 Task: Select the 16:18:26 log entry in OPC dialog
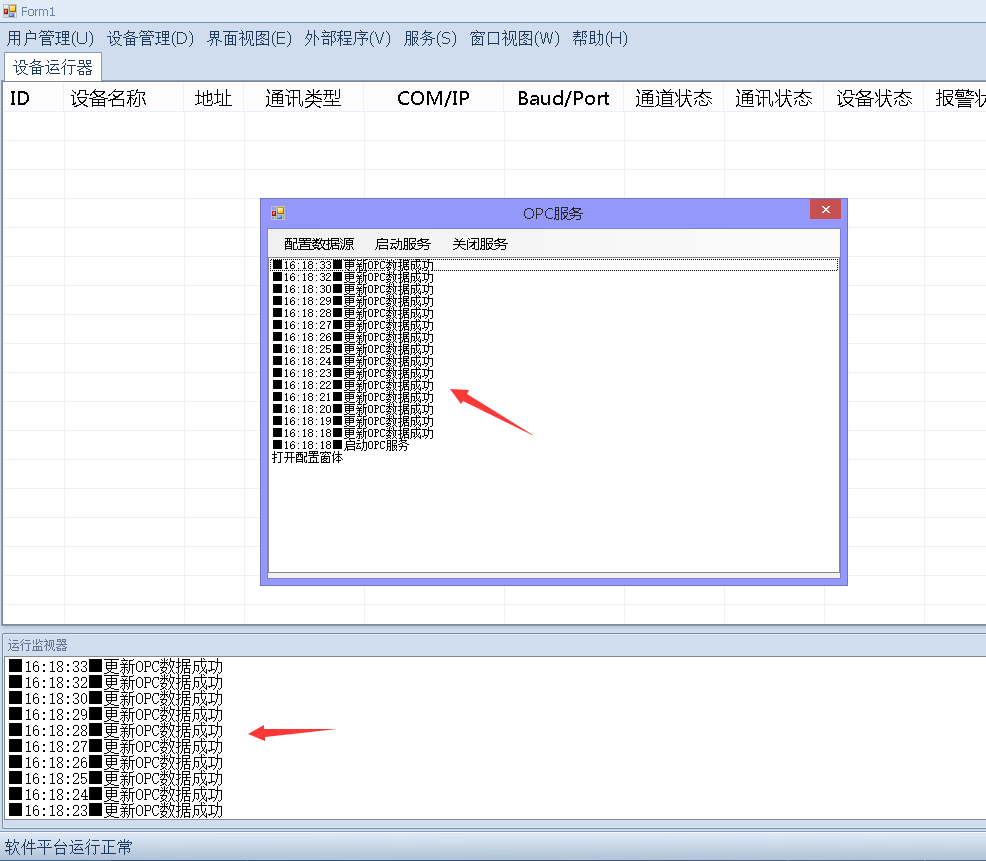tap(554, 337)
